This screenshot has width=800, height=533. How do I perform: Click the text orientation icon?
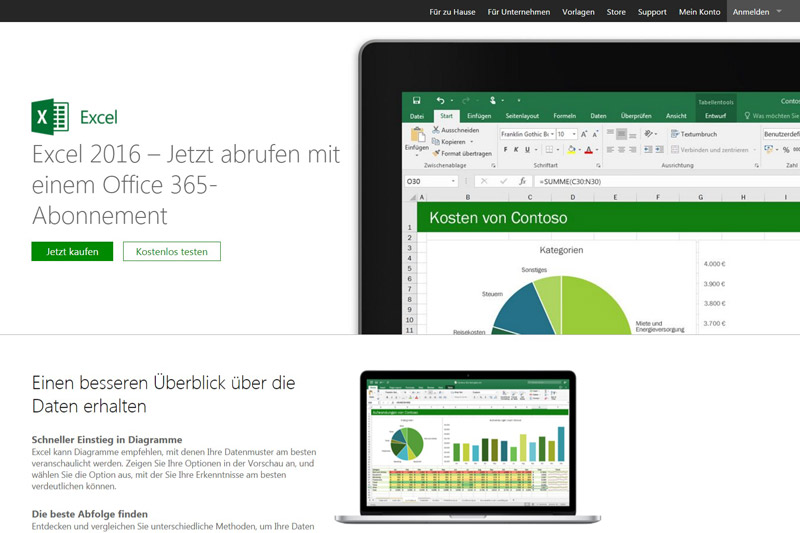point(648,134)
